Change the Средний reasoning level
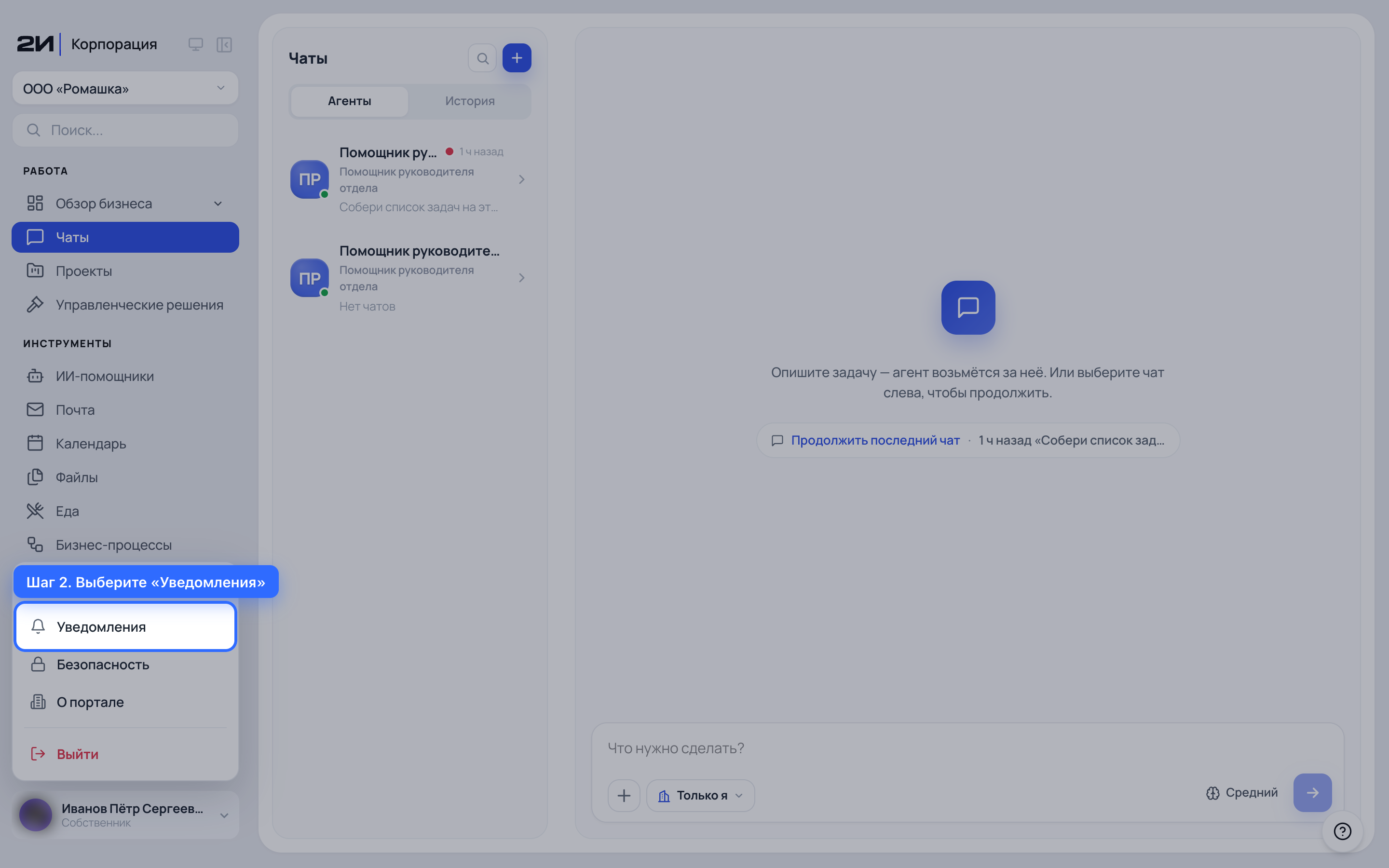 pos(1242,793)
